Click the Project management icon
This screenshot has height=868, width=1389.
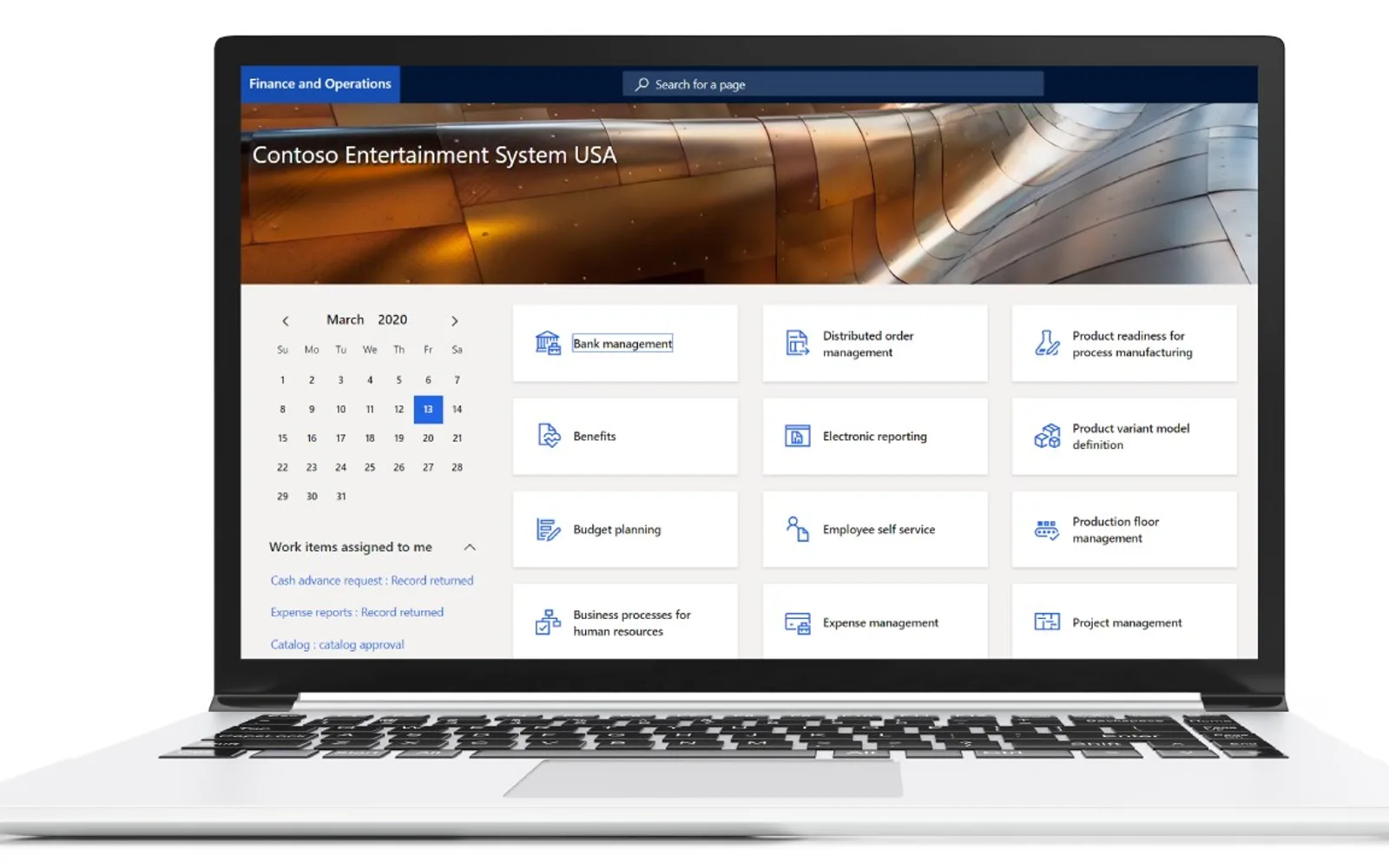click(1047, 622)
